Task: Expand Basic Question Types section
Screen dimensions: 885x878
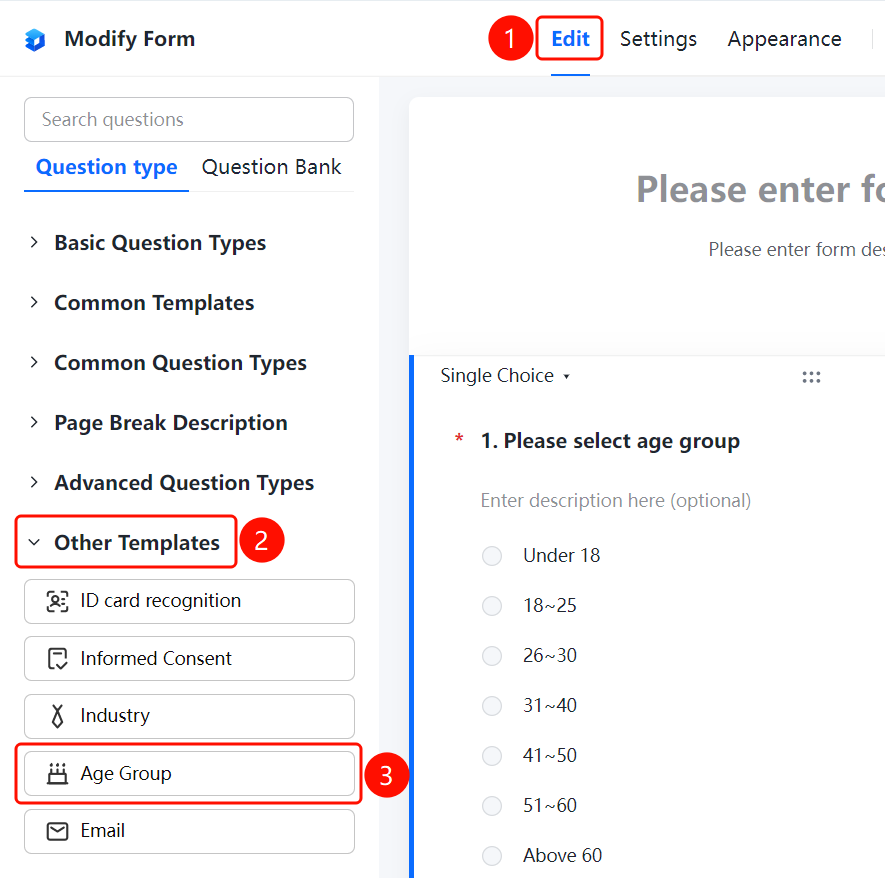Action: 160,243
